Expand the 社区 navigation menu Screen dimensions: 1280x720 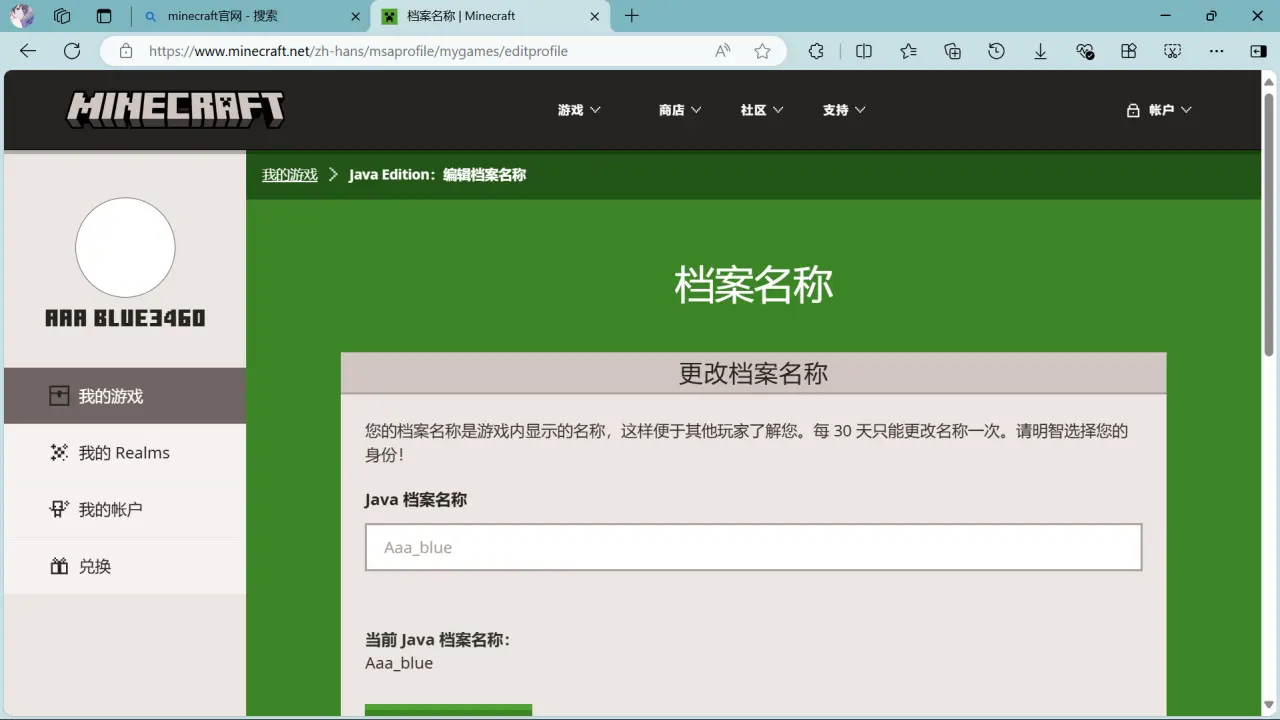pos(762,110)
